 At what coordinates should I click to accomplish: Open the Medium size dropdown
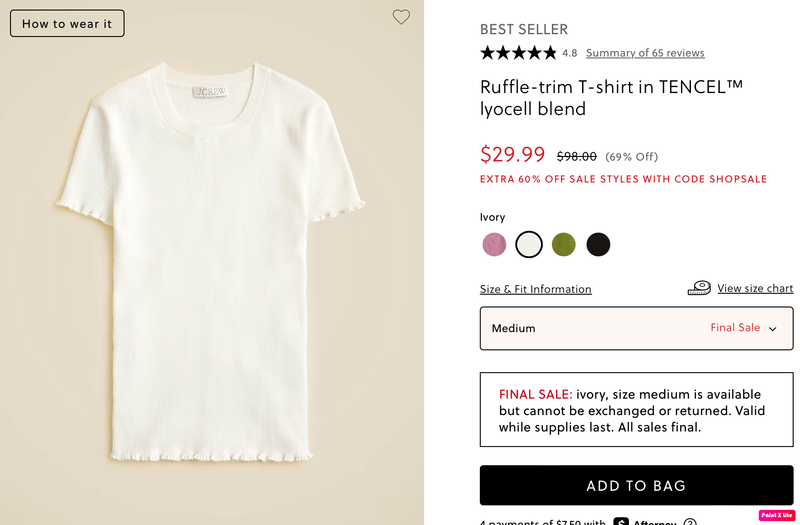pyautogui.click(x=636, y=328)
